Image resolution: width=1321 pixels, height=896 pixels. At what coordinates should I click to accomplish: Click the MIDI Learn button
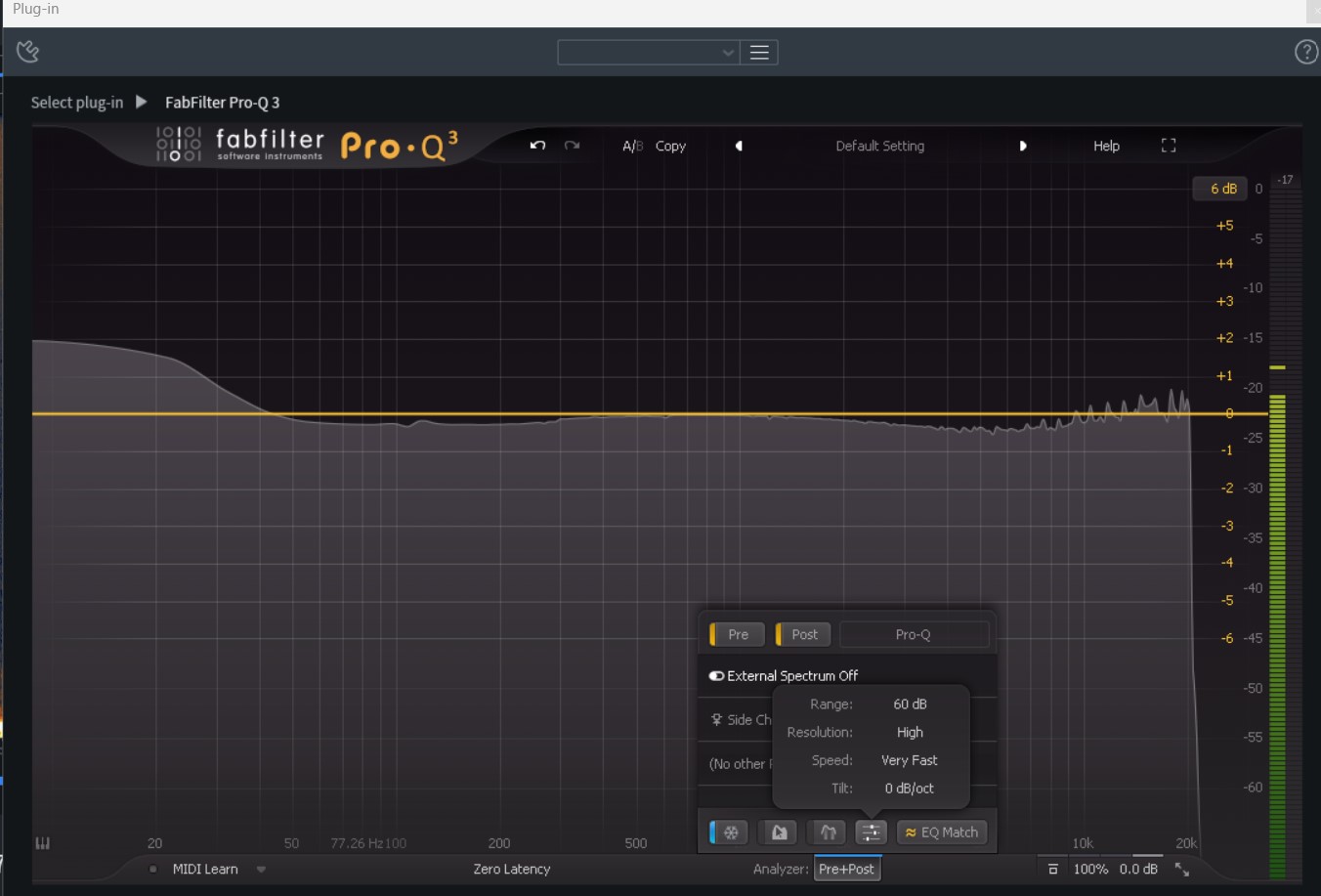[x=205, y=869]
